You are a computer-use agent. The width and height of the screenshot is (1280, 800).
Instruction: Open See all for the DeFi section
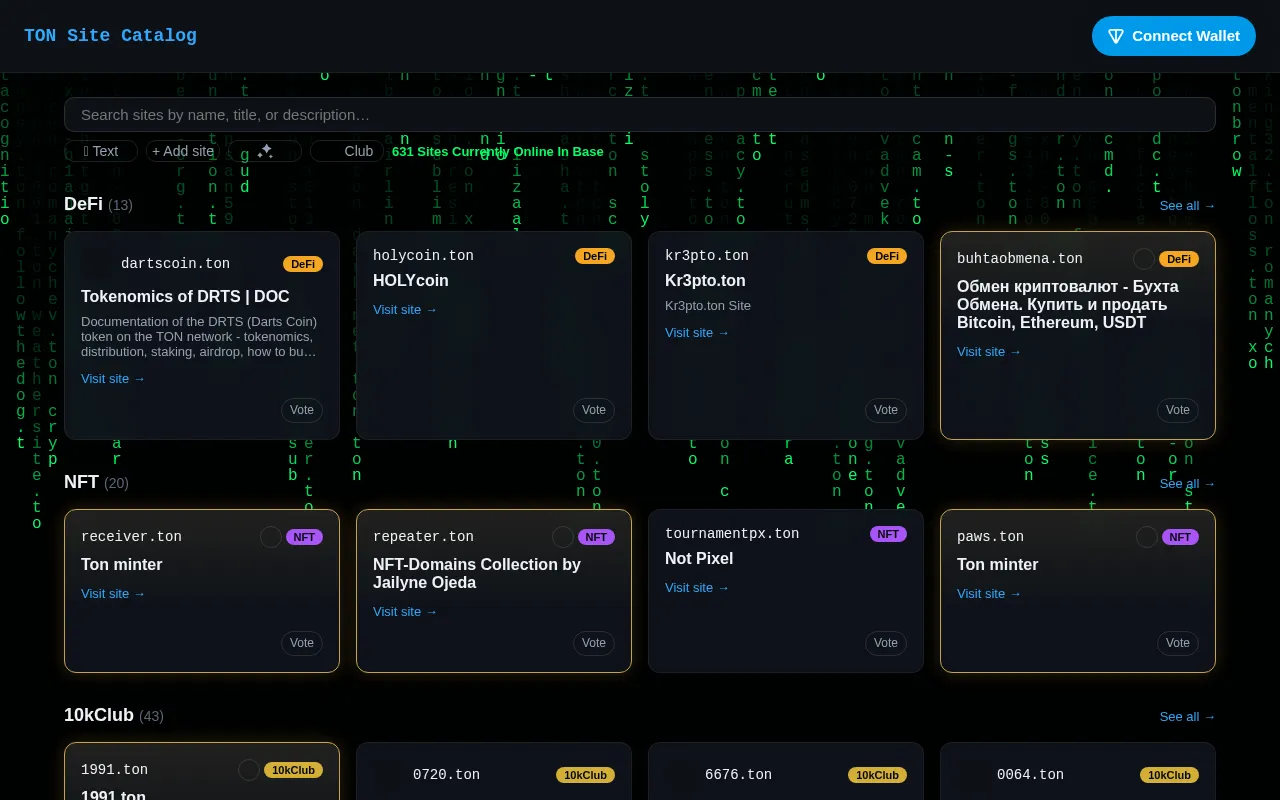1188,205
